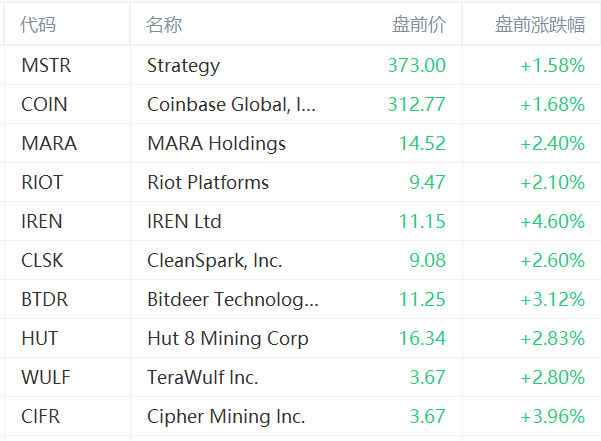Click the TeraWulf Inc. name

pyautogui.click(x=202, y=378)
